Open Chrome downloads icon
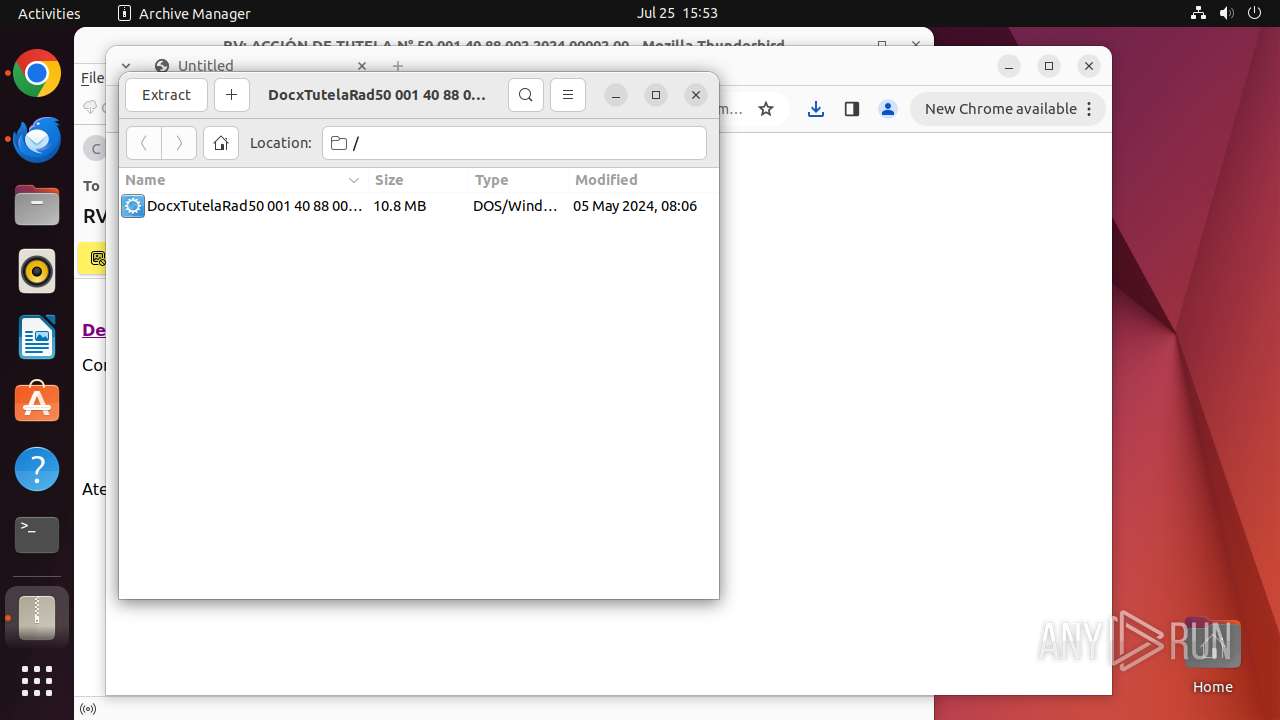Screen dimensions: 1280x720 816,109
